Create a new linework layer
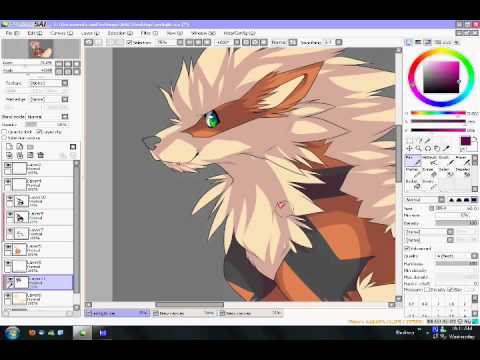This screenshot has width=480, height=360. [20, 147]
